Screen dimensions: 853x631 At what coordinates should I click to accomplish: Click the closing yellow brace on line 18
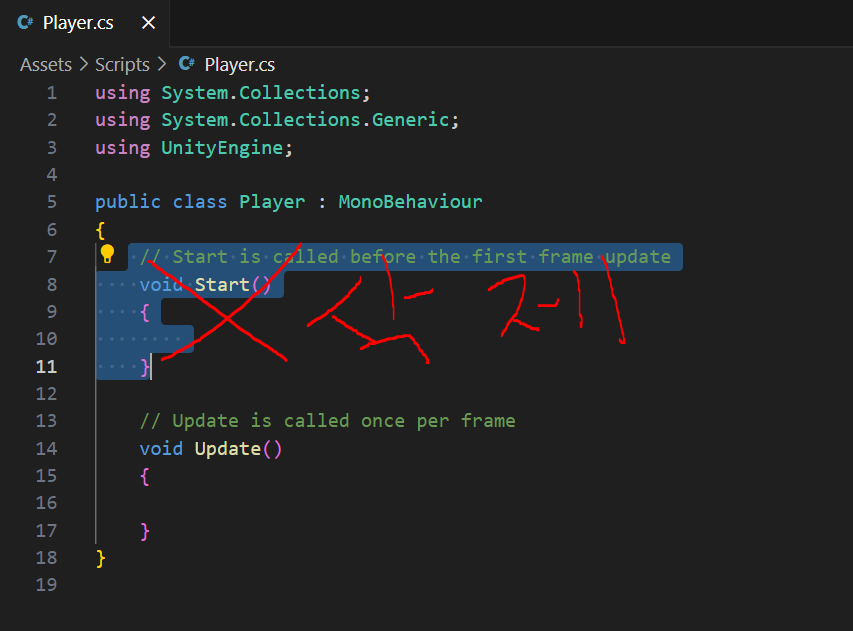pos(100,558)
